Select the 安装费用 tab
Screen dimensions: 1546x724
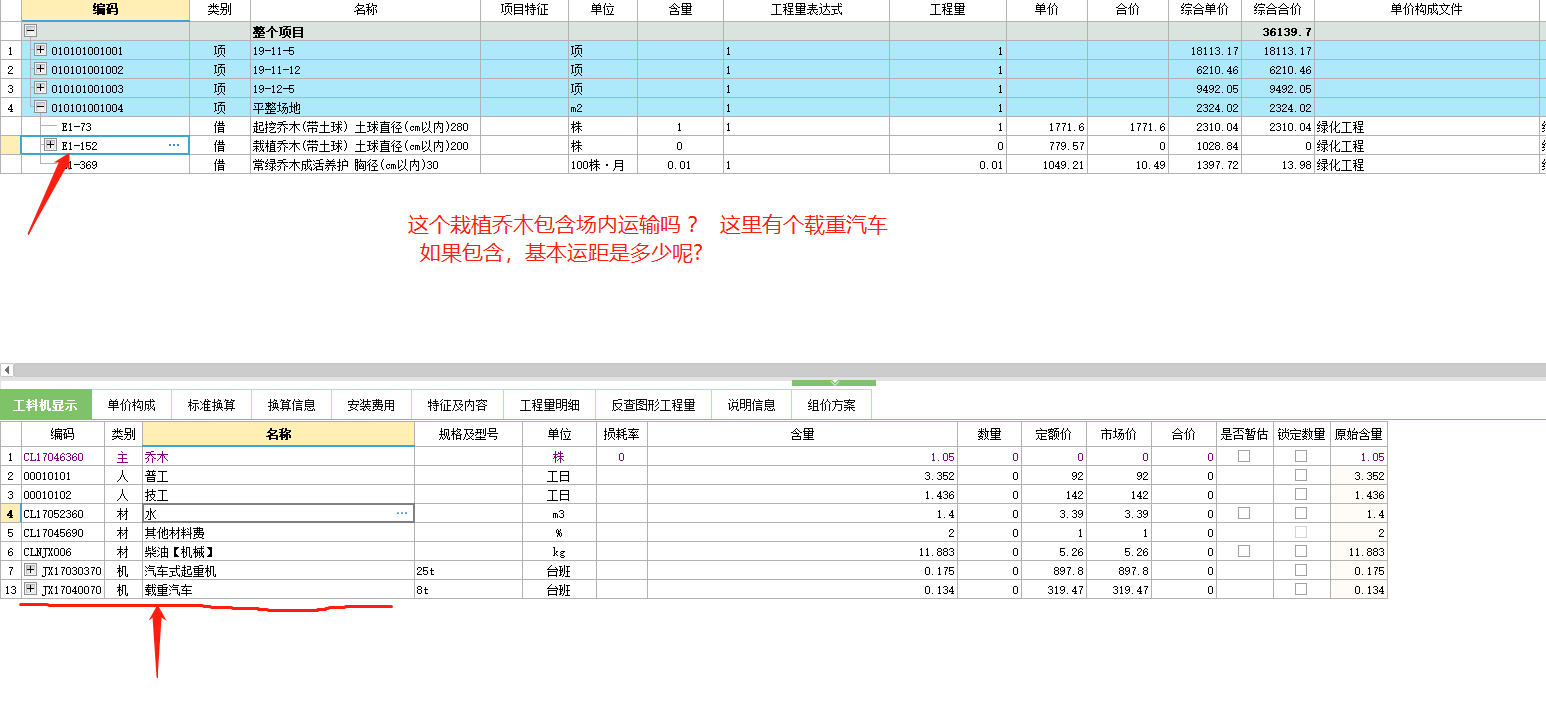click(x=372, y=405)
